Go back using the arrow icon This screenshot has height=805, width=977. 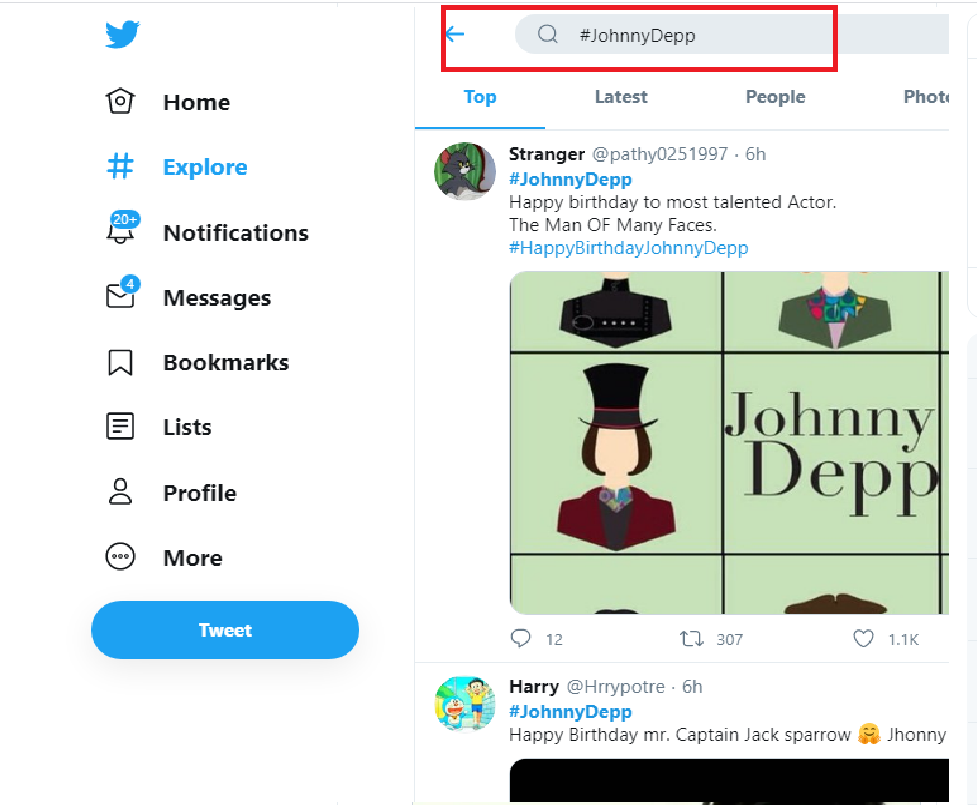455,34
